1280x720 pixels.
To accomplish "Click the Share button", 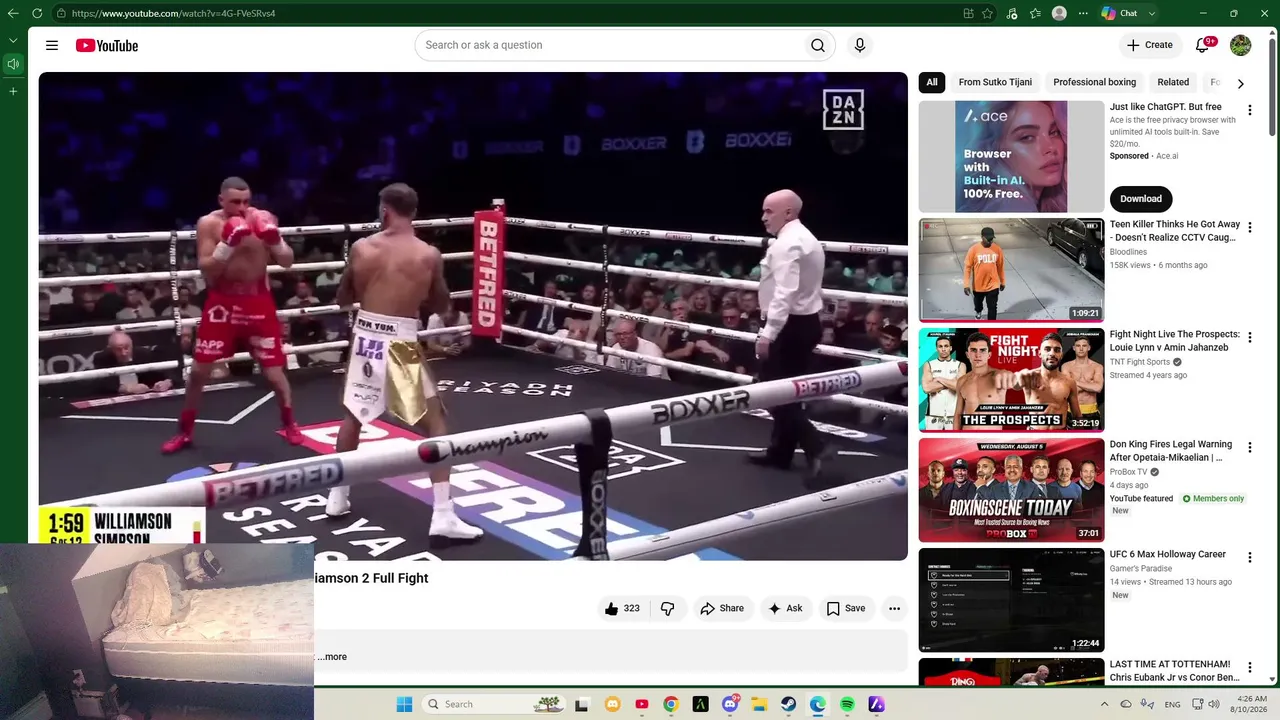I will click(722, 608).
